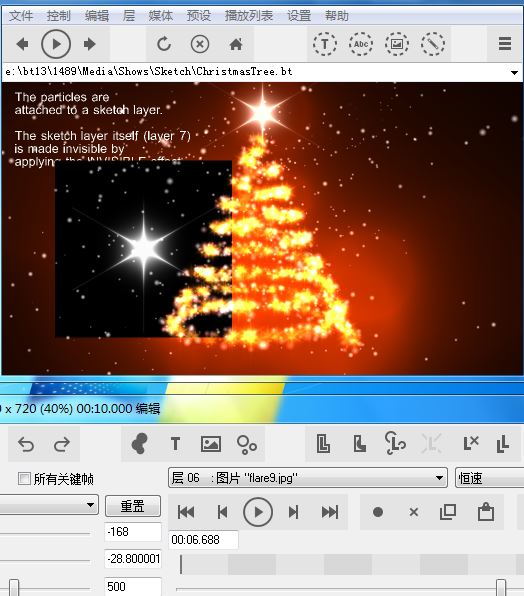Click the 00:06.688 time input field
Image resolution: width=524 pixels, height=596 pixels.
tap(203, 540)
